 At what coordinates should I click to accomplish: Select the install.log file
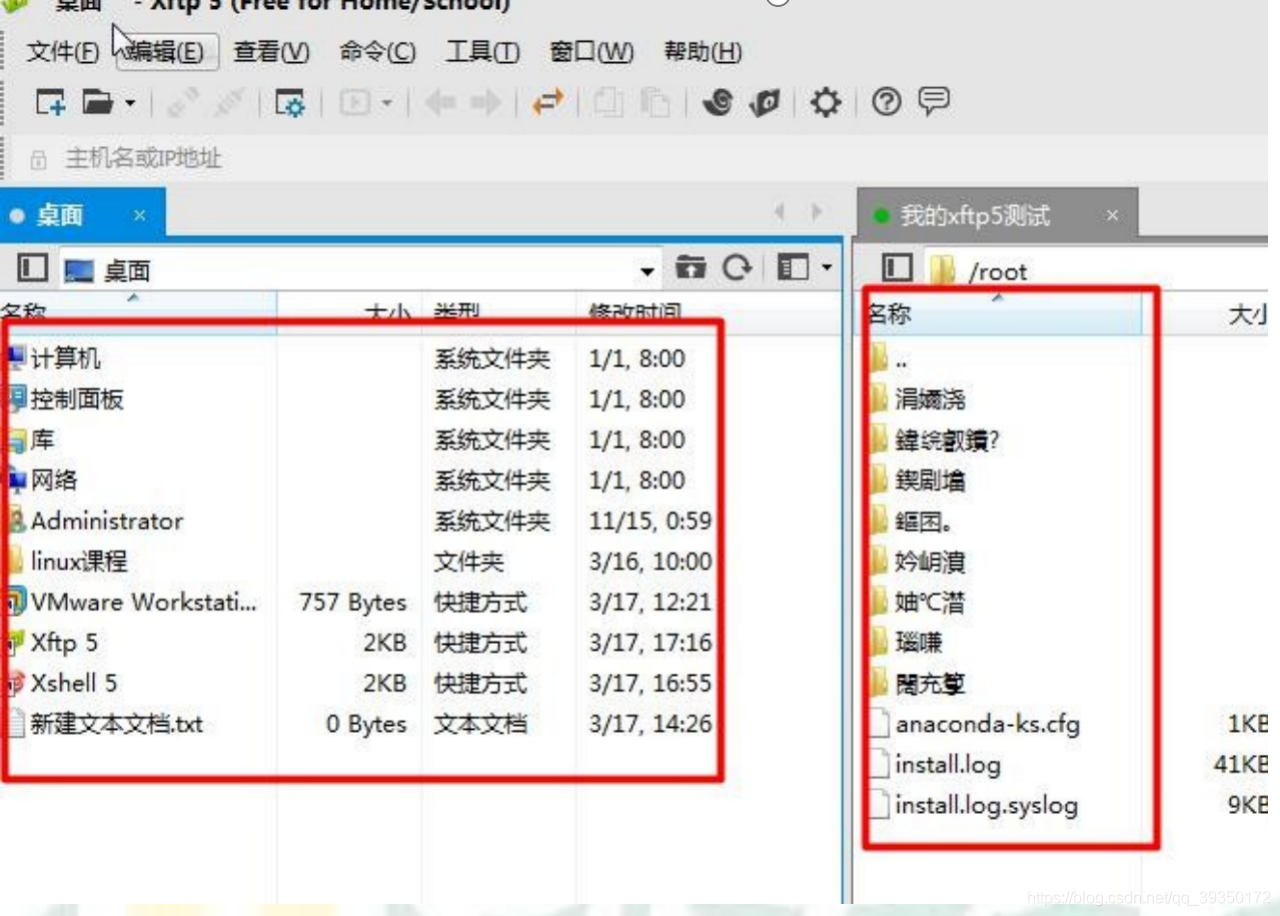tap(948, 764)
